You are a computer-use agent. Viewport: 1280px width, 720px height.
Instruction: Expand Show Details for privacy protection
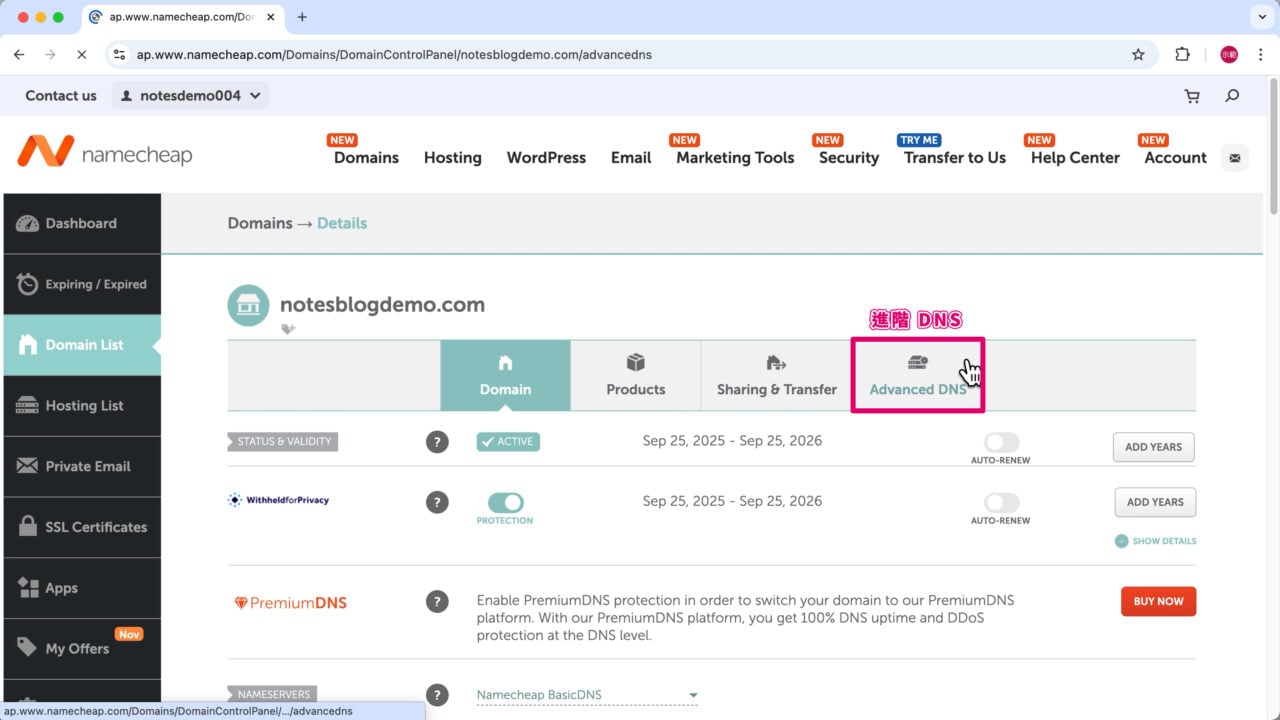(x=1155, y=541)
